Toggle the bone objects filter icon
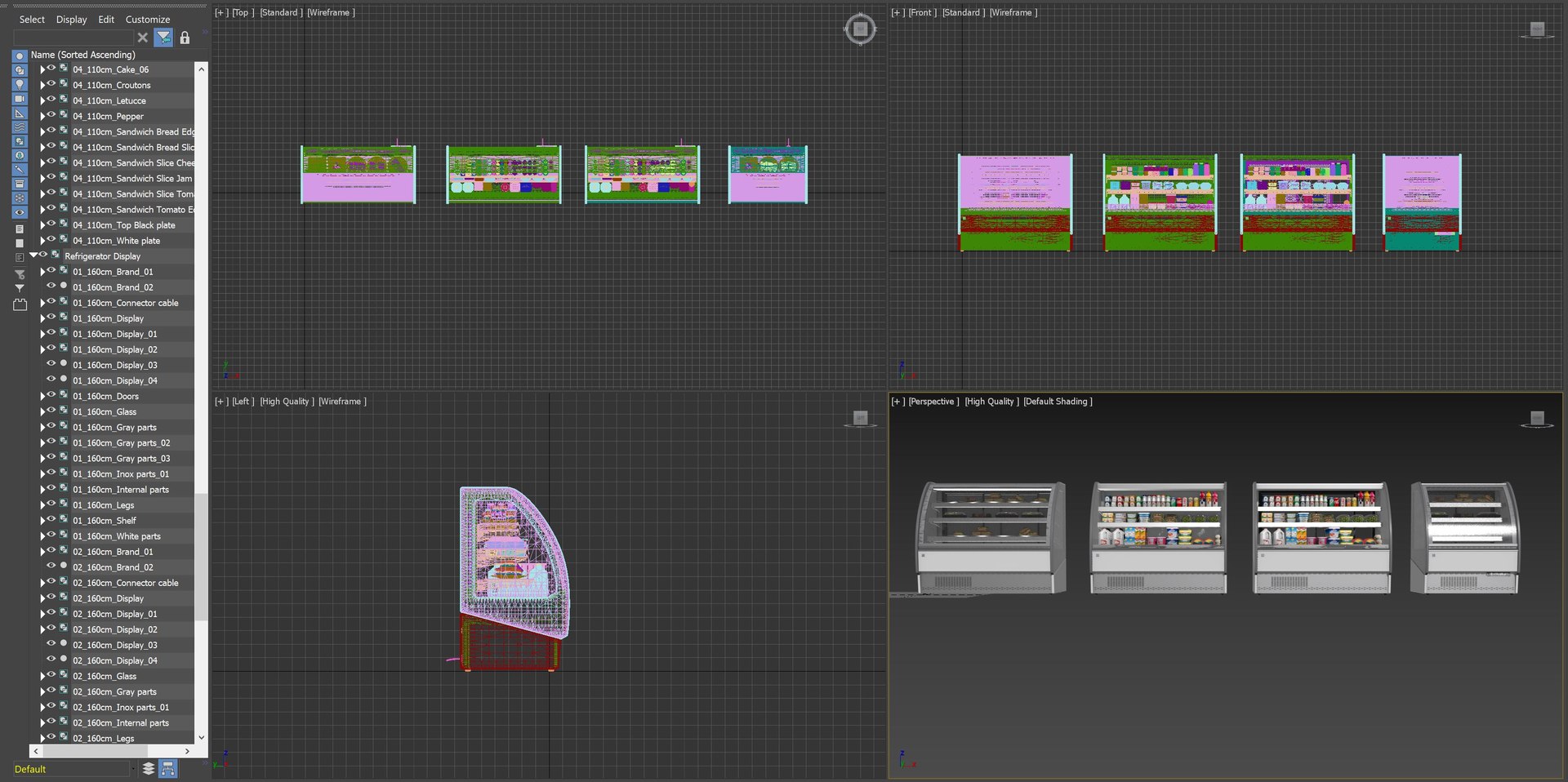1568x782 pixels. pyautogui.click(x=20, y=170)
